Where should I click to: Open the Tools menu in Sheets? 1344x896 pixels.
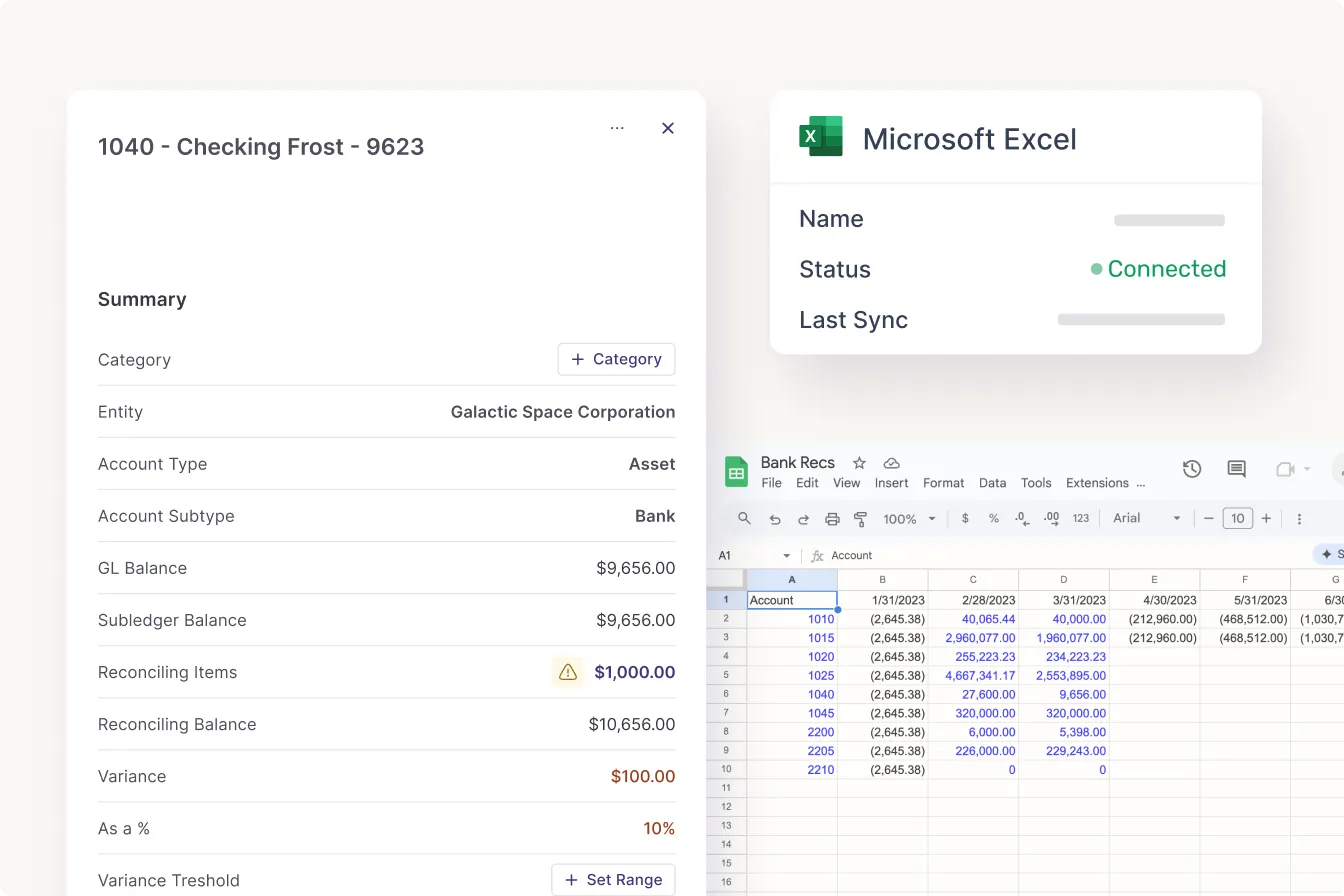(x=1036, y=483)
